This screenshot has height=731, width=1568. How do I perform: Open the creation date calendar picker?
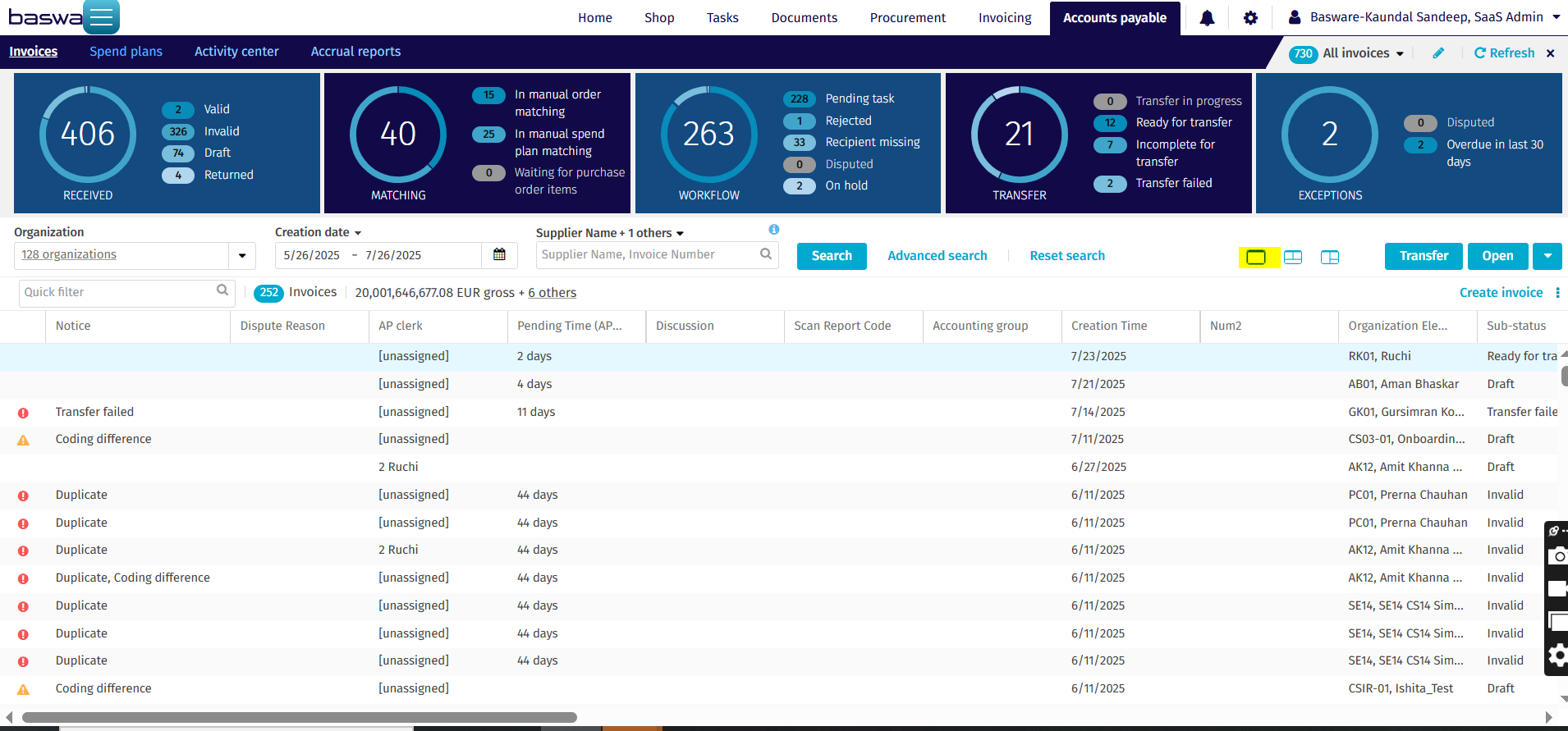click(x=499, y=255)
